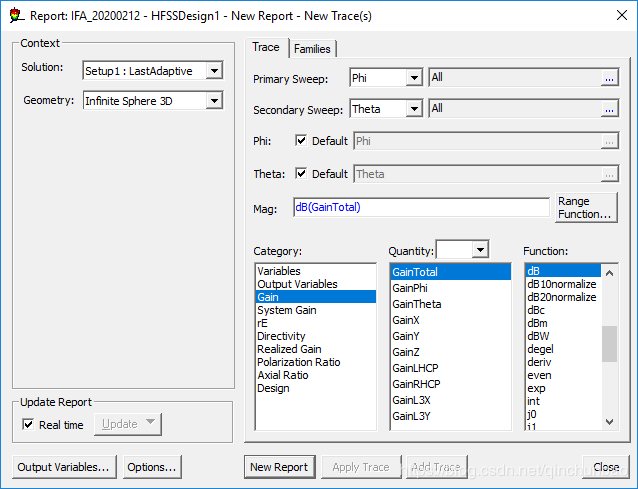Viewport: 638px width, 489px height.
Task: Select dB20normalize function
Action: click(563, 297)
